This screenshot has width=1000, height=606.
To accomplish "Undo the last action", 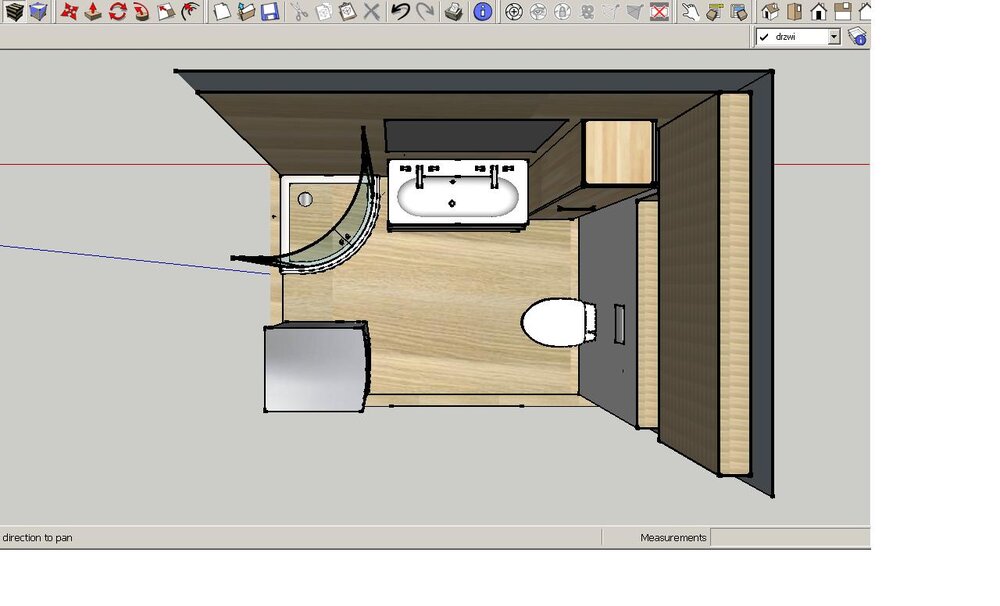I will point(400,12).
